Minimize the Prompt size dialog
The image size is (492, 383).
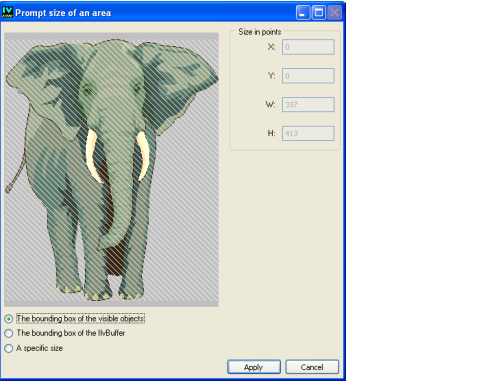(x=303, y=13)
